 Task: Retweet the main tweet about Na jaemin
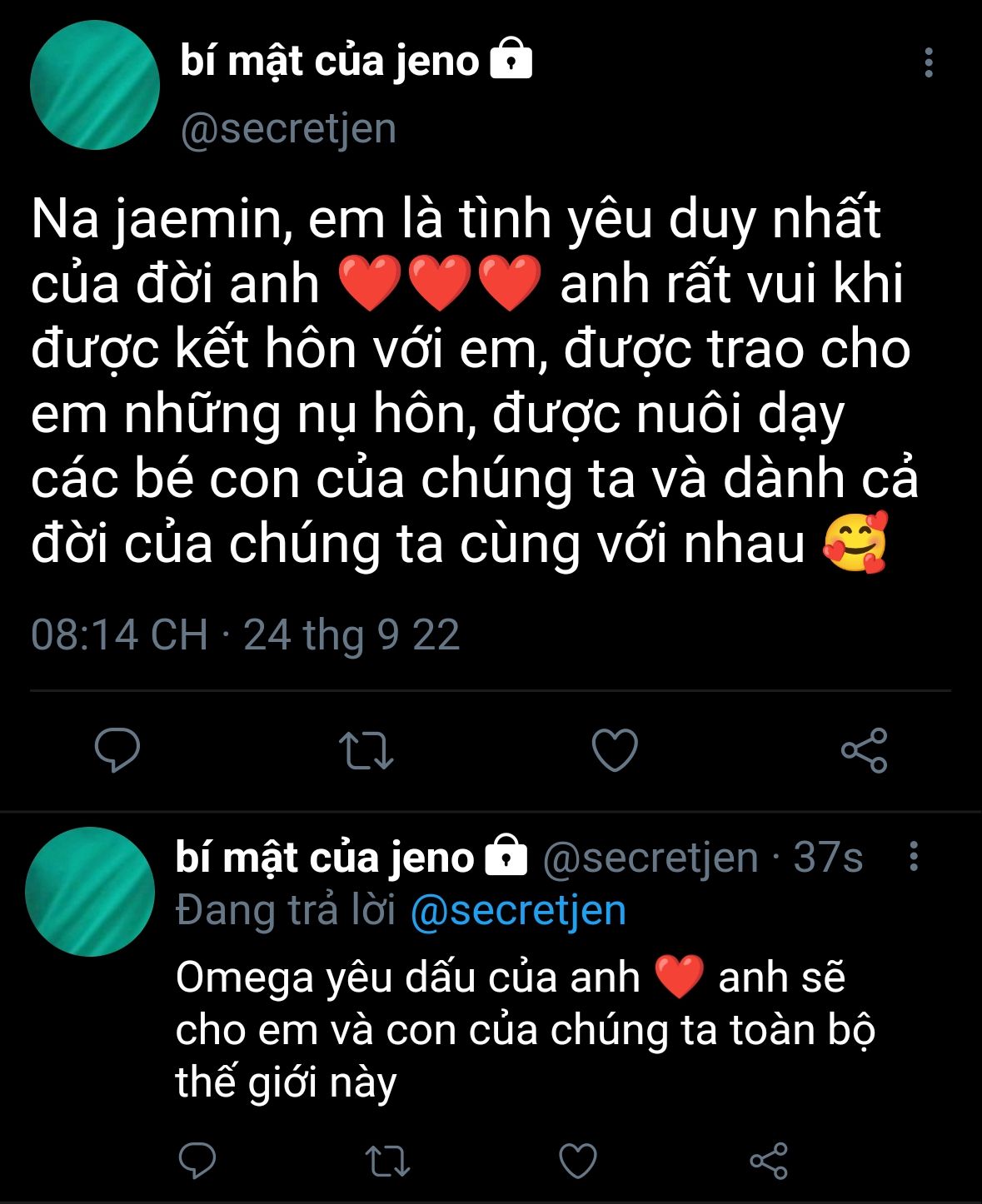point(366,750)
